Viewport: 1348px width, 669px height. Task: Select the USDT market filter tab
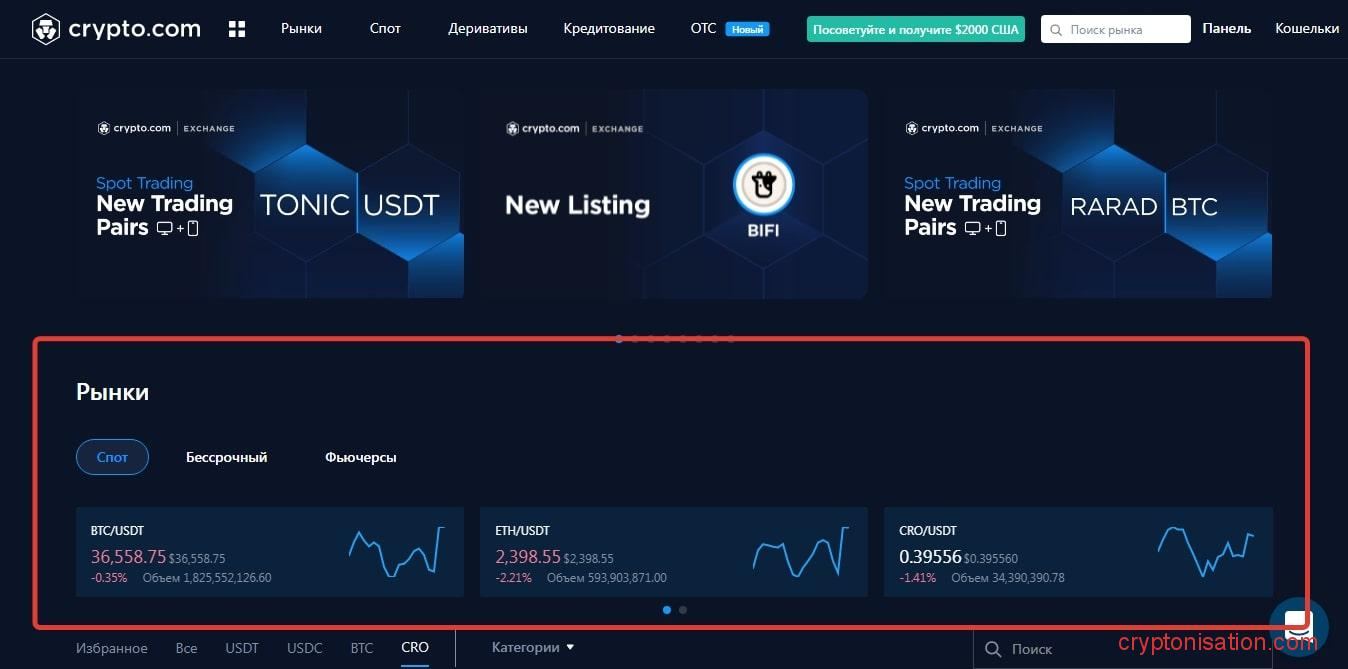click(242, 648)
